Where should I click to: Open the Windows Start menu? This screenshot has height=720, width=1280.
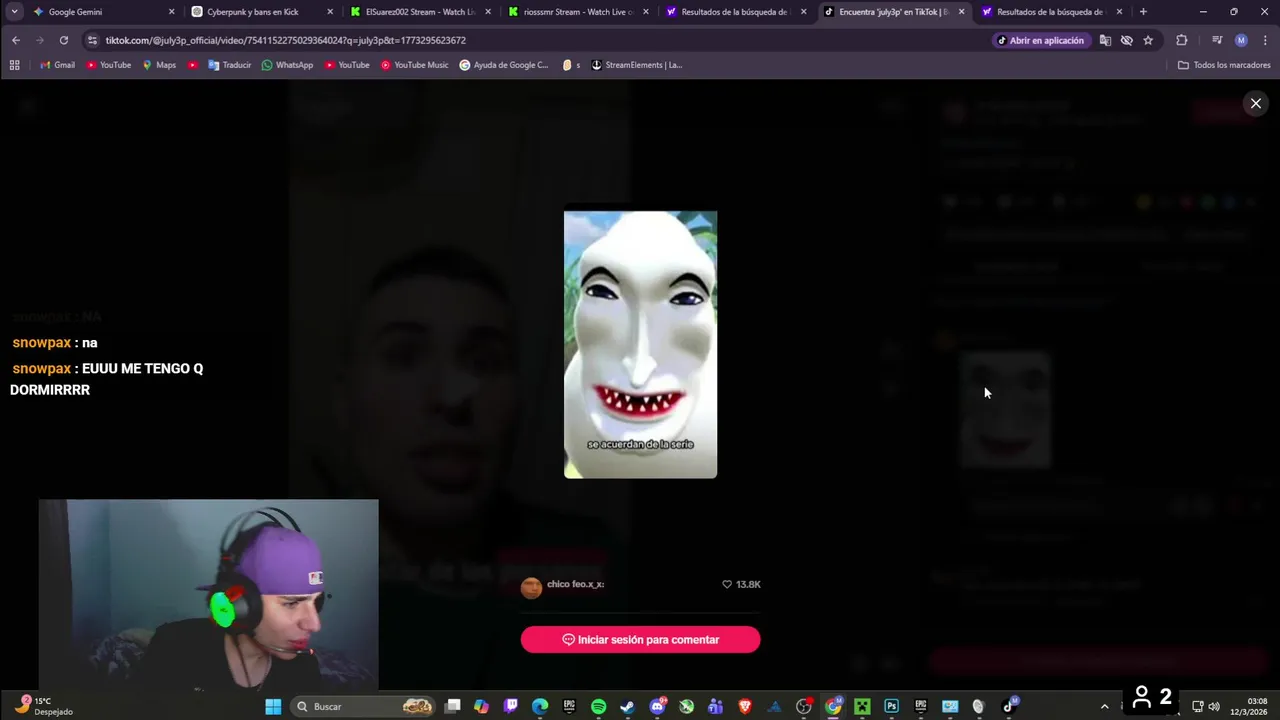pos(273,706)
